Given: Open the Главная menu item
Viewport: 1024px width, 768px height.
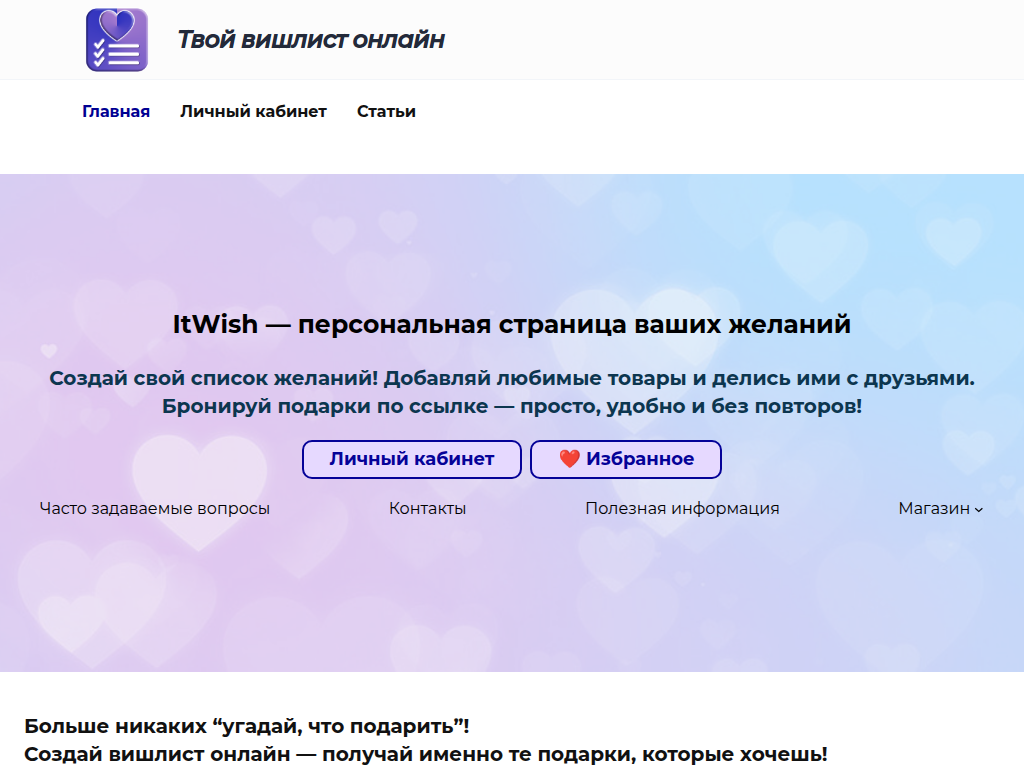Looking at the screenshot, I should point(115,111).
